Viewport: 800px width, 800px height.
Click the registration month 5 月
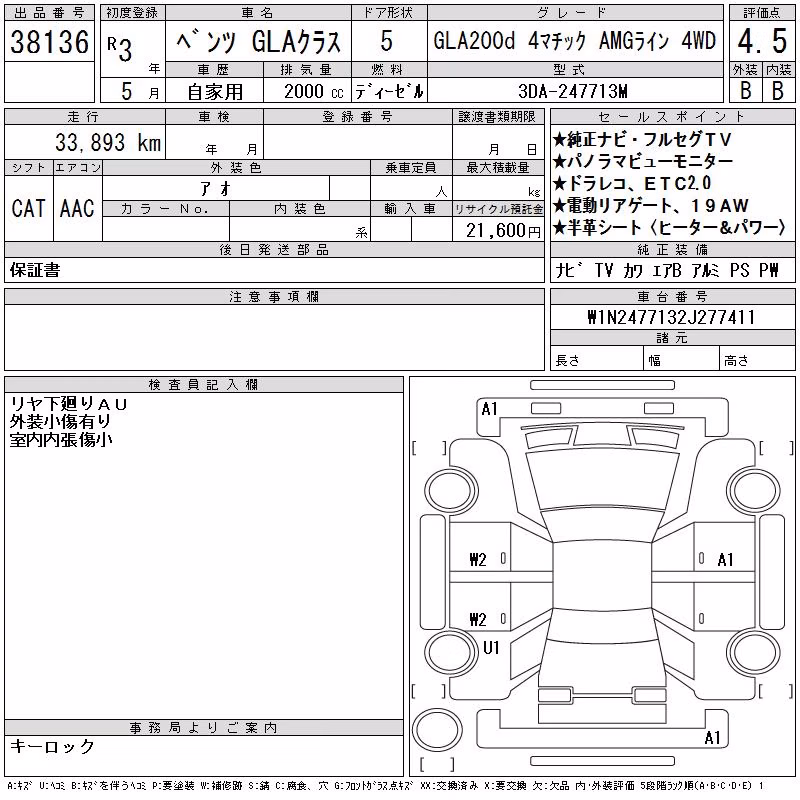(x=140, y=91)
